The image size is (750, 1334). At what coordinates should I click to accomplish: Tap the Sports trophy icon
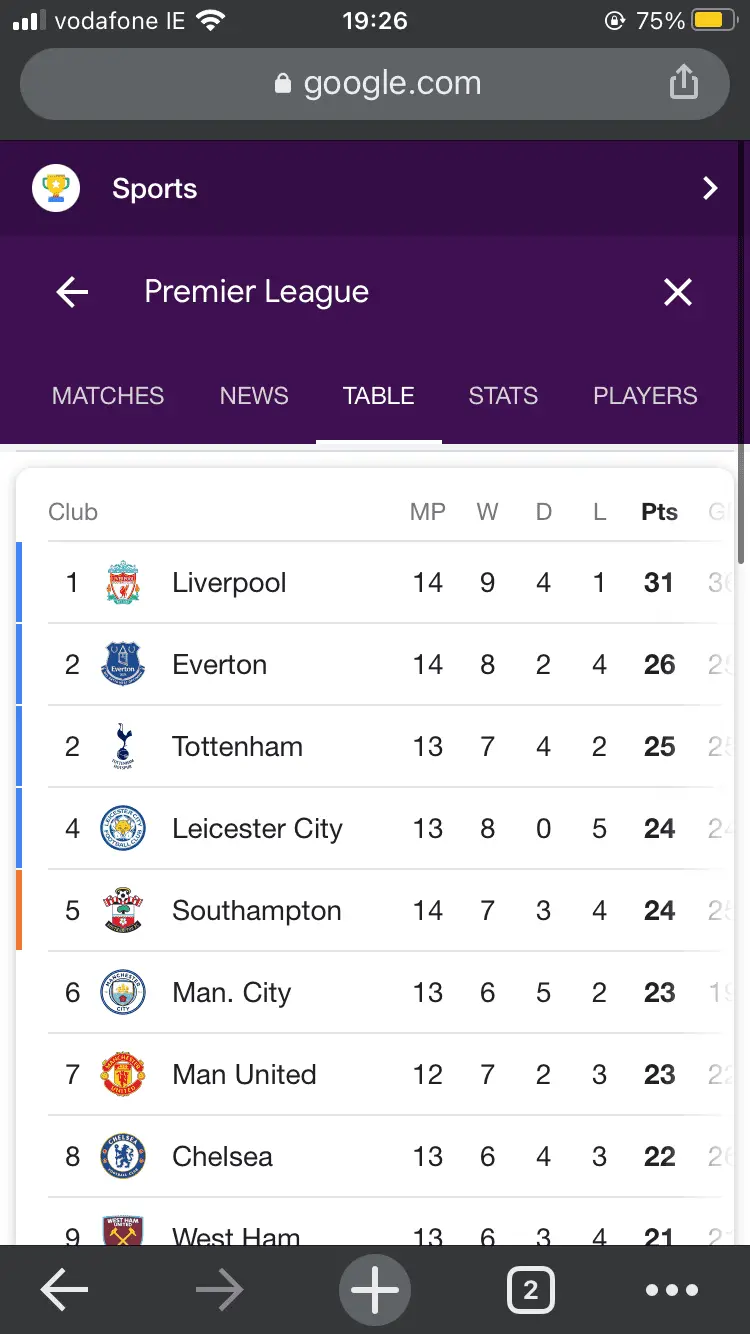tap(56, 188)
